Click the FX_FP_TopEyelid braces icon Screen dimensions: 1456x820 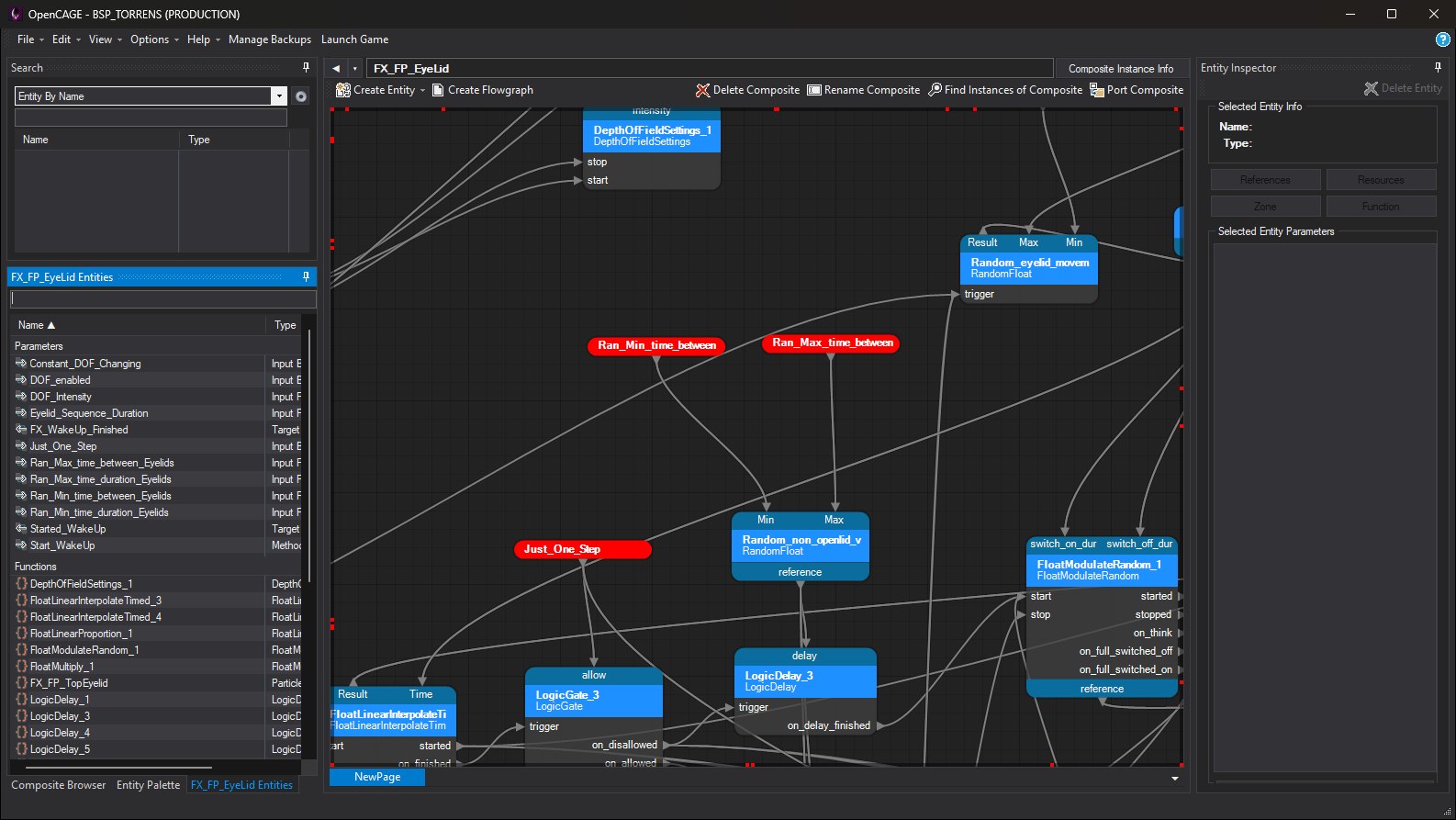(21, 683)
